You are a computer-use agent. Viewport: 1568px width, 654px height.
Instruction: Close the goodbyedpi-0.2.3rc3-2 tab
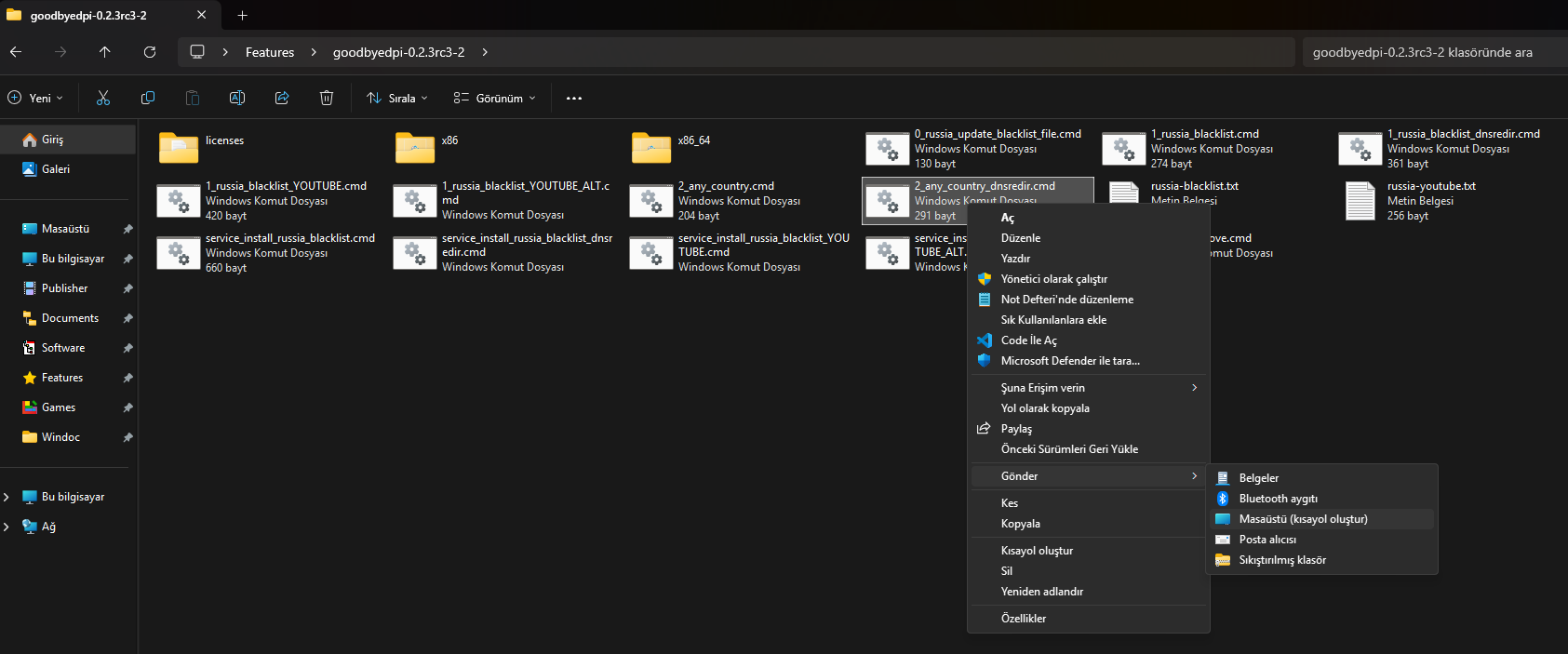pyautogui.click(x=202, y=15)
